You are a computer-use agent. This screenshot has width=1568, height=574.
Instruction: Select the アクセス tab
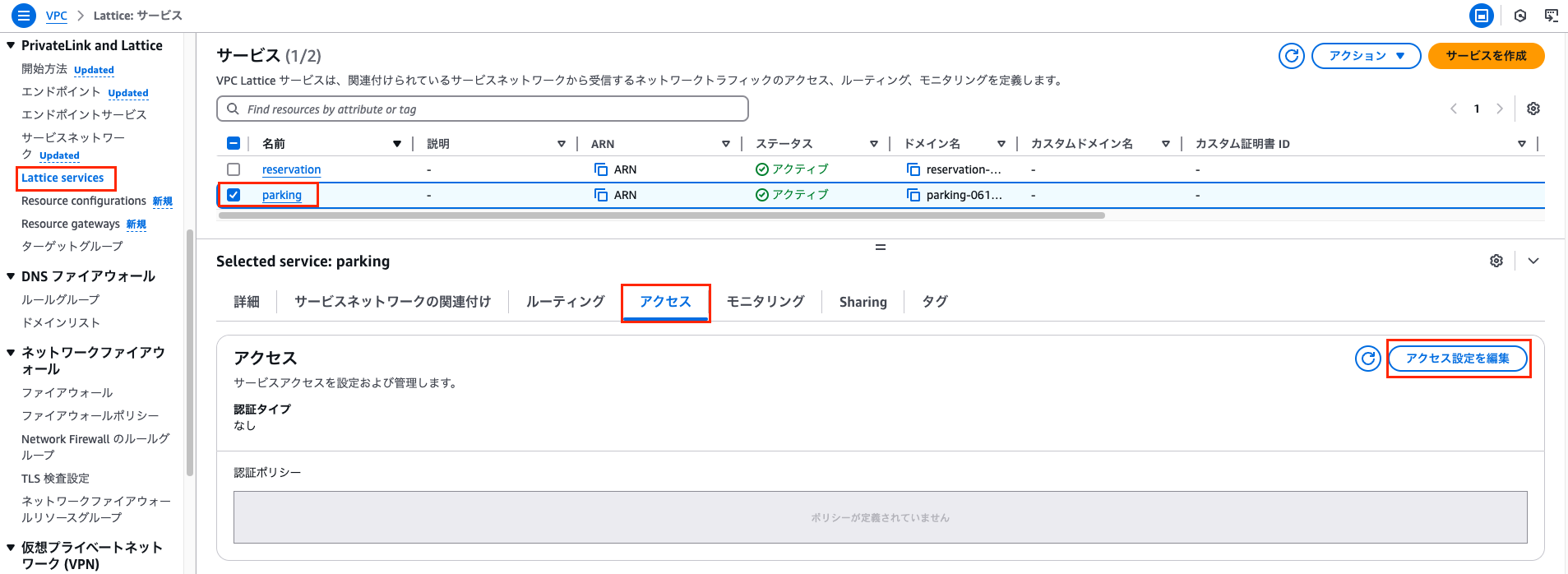(x=665, y=302)
